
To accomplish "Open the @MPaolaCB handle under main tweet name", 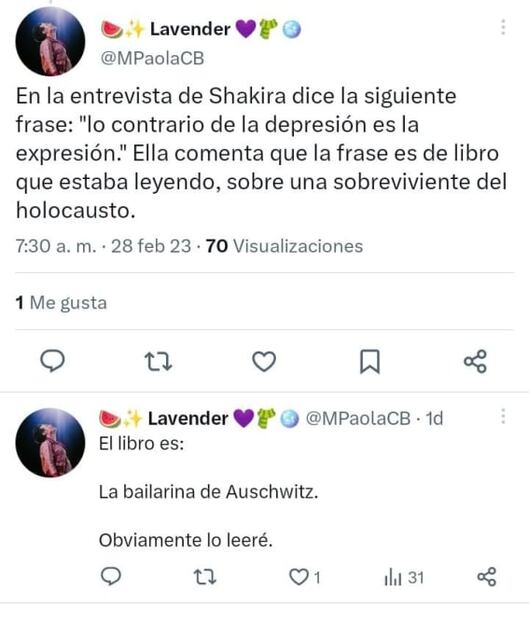I will click(152, 59).
